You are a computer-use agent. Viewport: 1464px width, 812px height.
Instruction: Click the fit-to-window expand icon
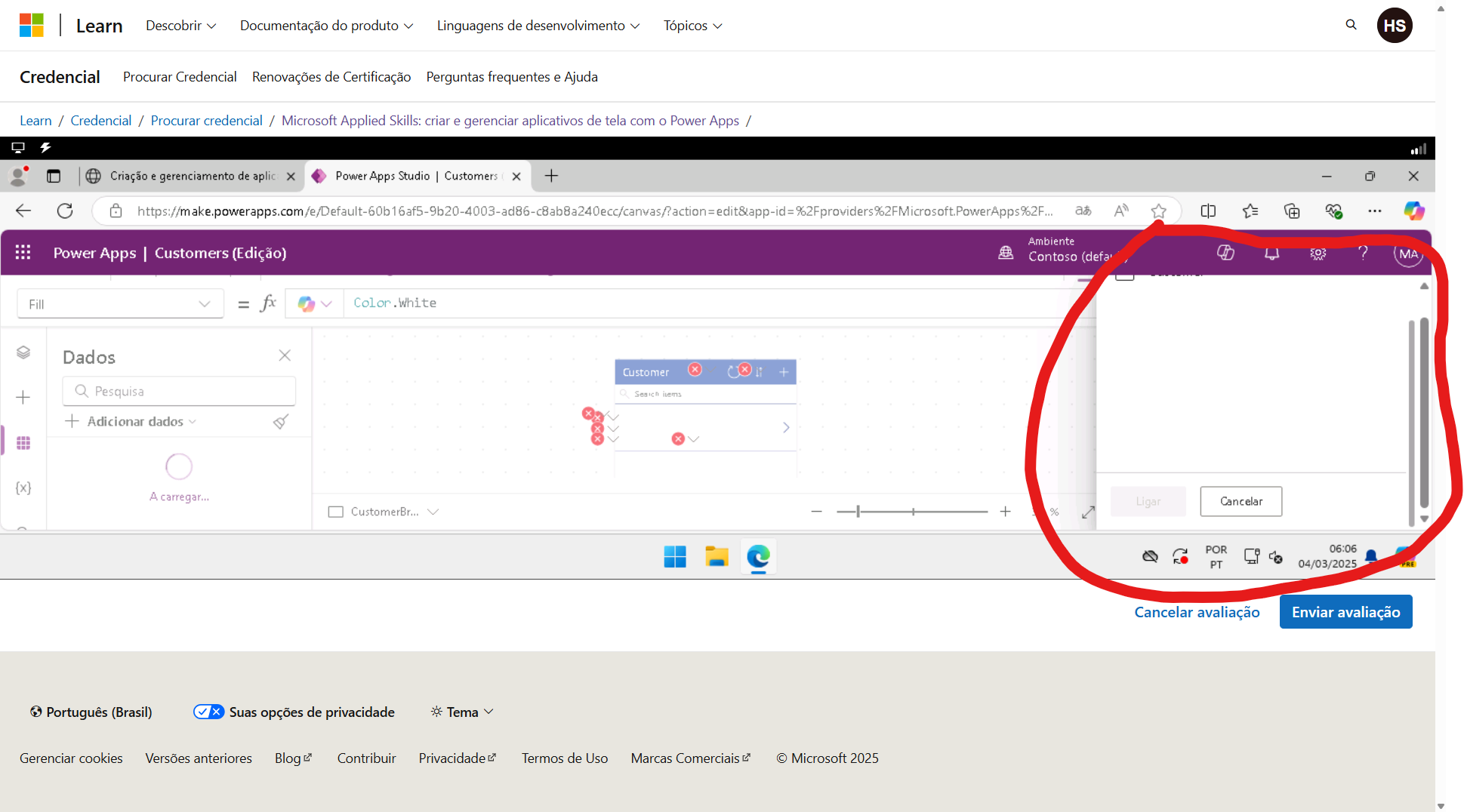coord(1088,512)
